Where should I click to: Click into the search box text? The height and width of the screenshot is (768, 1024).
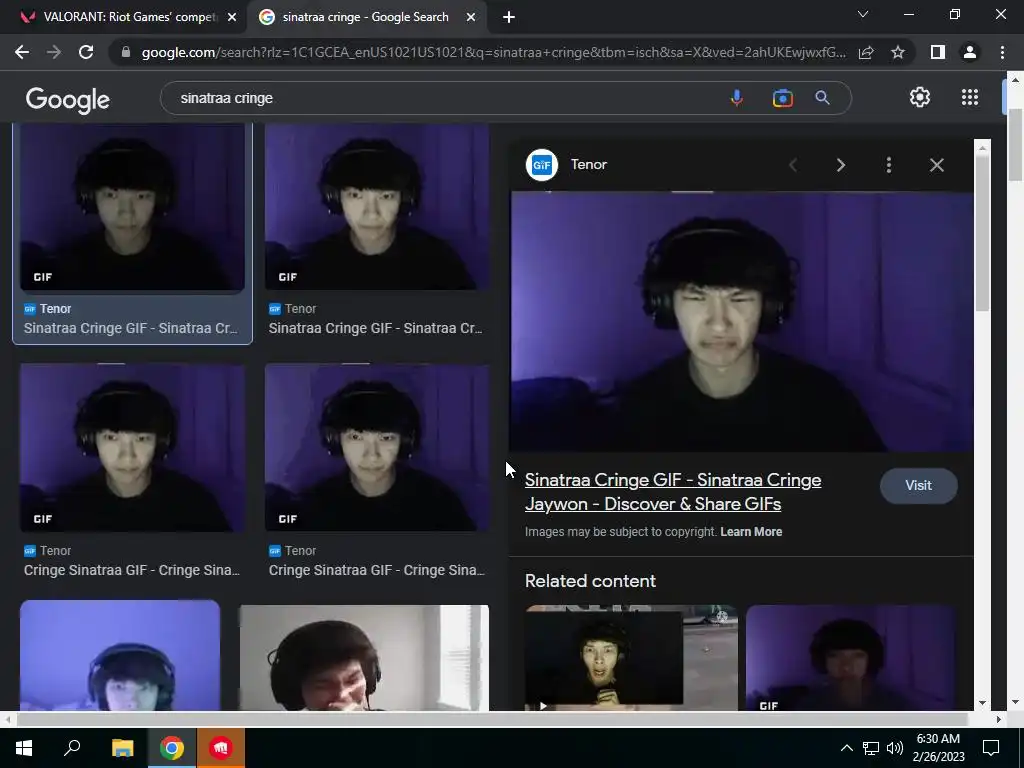click(227, 98)
